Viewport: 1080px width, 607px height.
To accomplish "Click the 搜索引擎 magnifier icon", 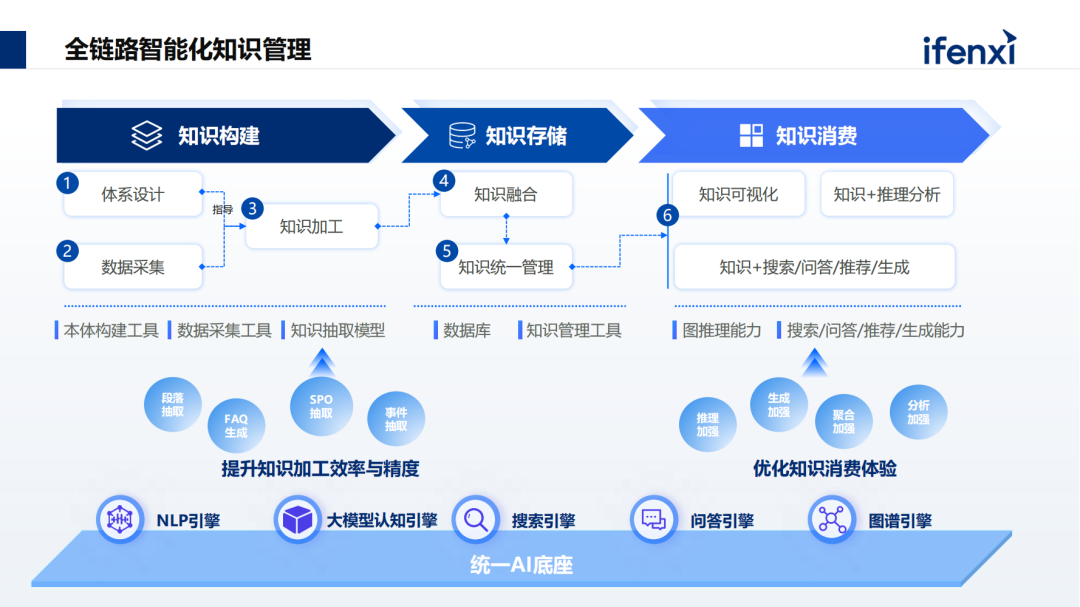I will pos(476,520).
